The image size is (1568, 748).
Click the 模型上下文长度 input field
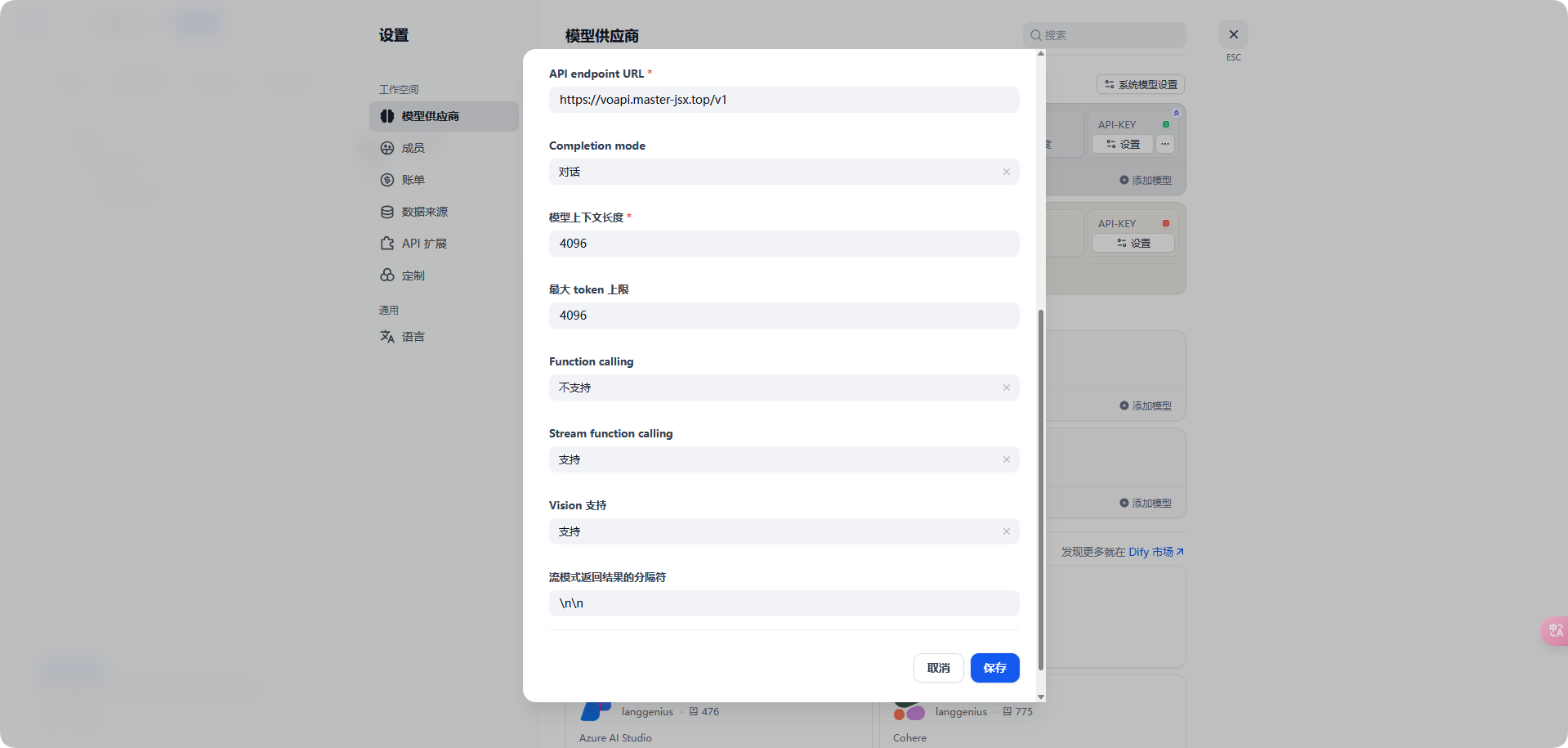click(784, 244)
